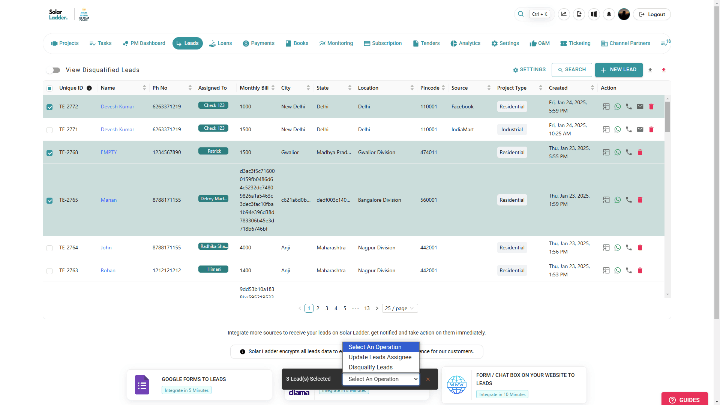Switch to the Payments tab
Image resolution: width=720 pixels, height=405 pixels.
pyautogui.click(x=258, y=44)
